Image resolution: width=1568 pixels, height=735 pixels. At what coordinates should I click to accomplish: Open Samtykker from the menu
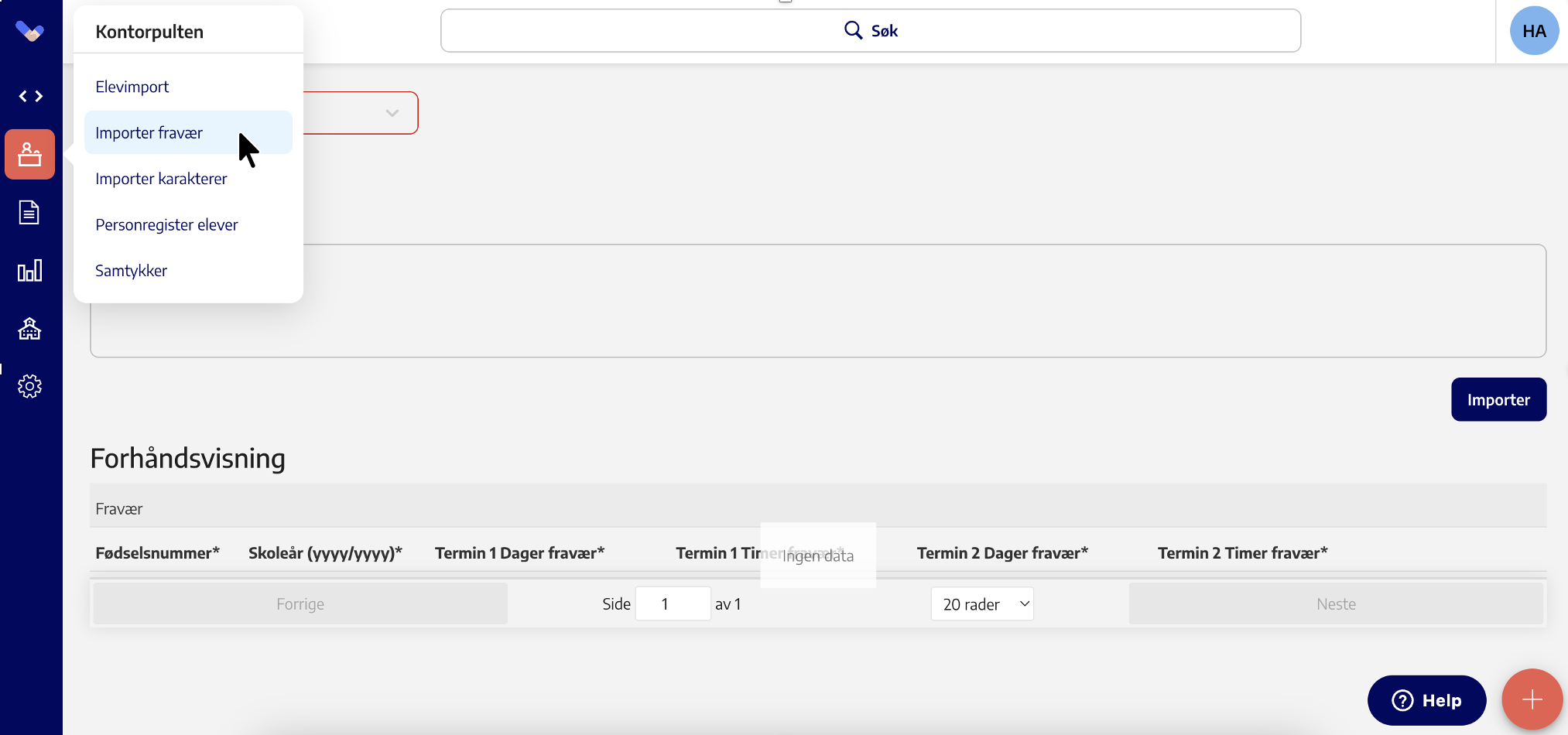click(132, 271)
